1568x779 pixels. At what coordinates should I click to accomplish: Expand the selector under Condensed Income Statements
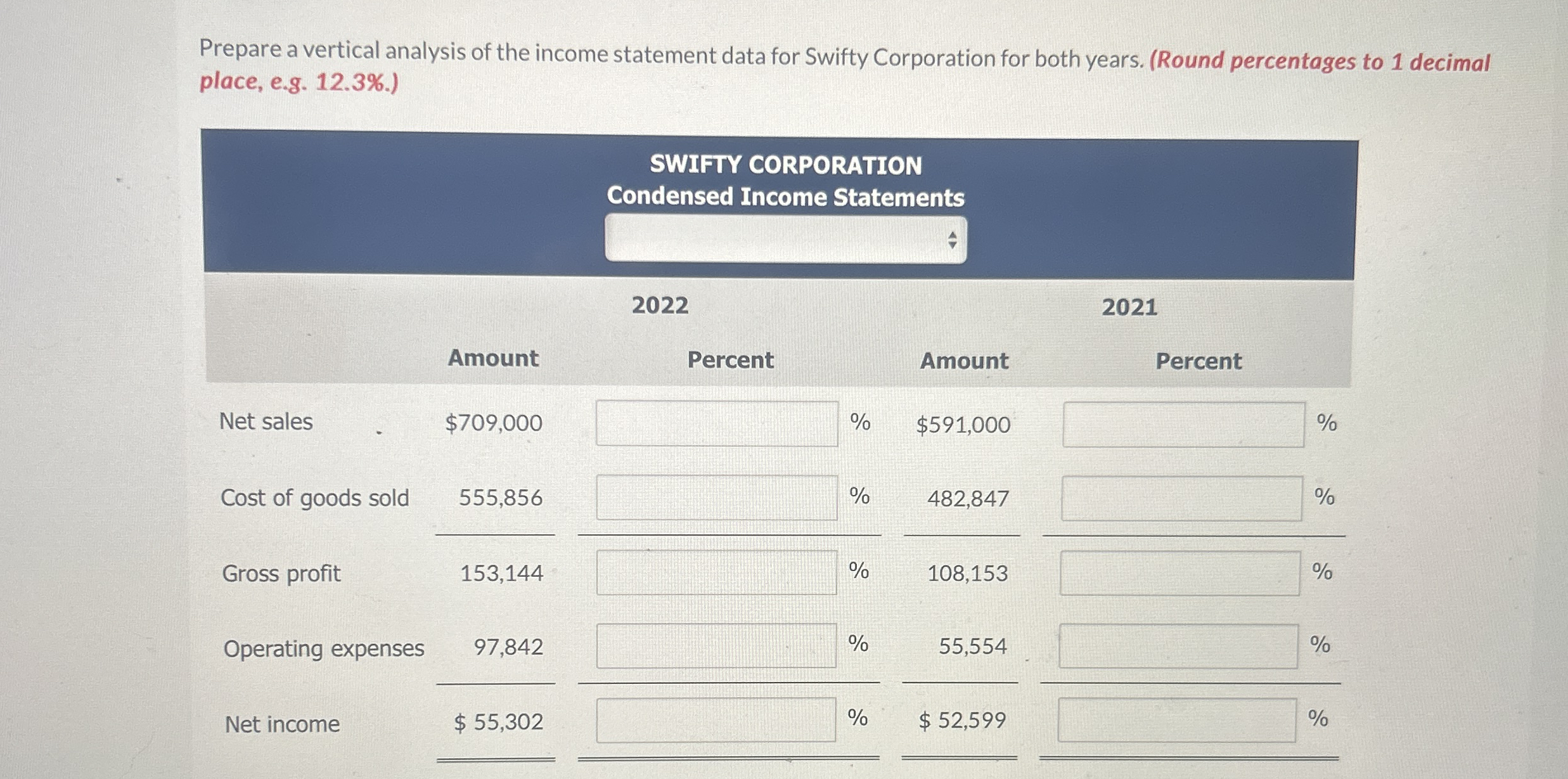(x=786, y=238)
